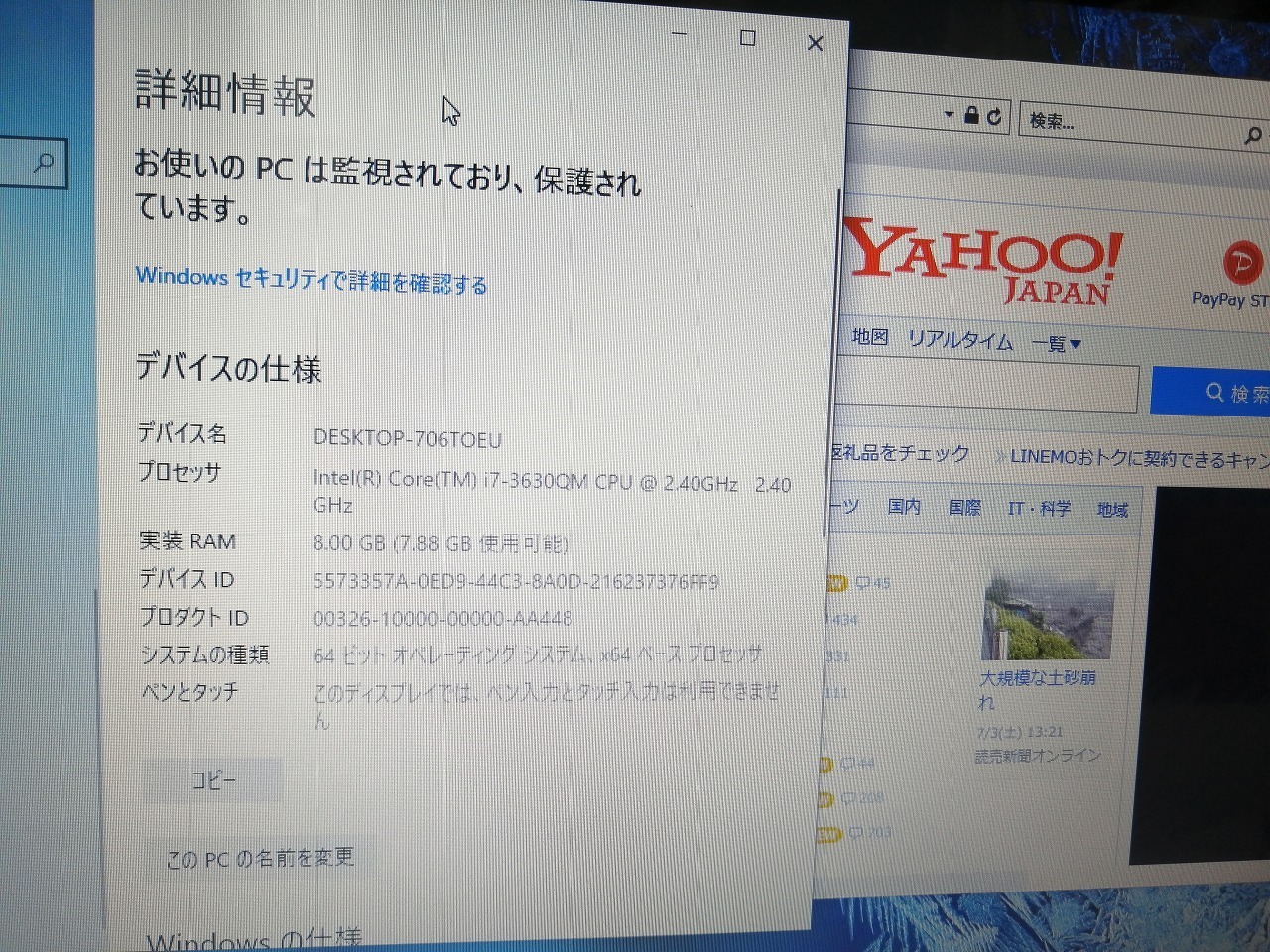Select the IT・科学 news tab

point(1039,509)
